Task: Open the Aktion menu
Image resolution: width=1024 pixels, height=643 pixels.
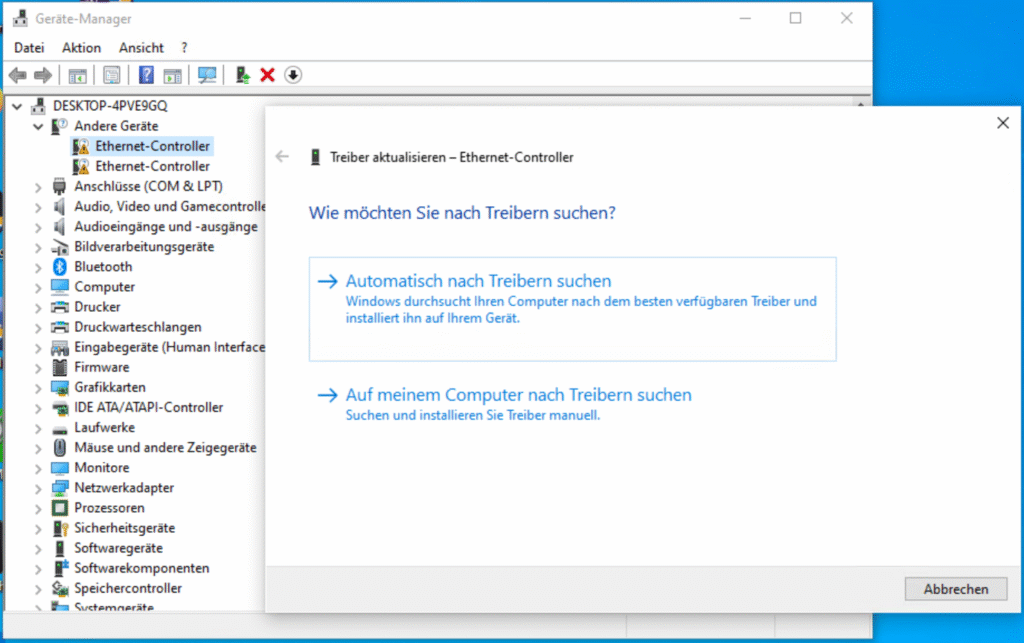Action: tap(81, 47)
